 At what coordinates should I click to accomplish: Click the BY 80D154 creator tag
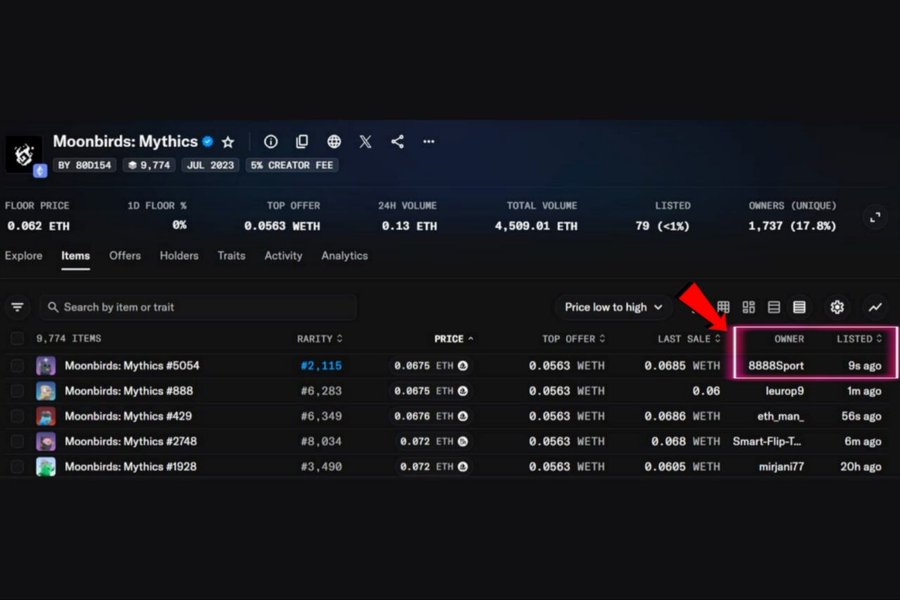84,165
